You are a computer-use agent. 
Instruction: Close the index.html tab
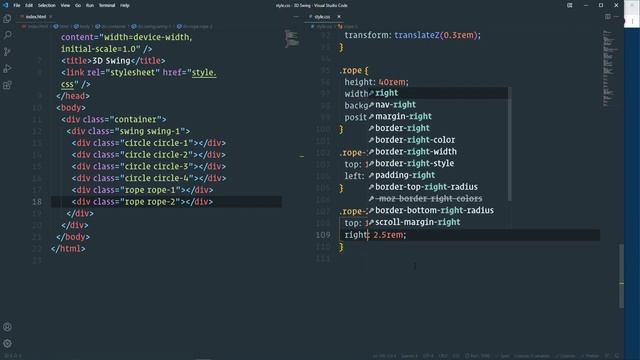tap(51, 17)
